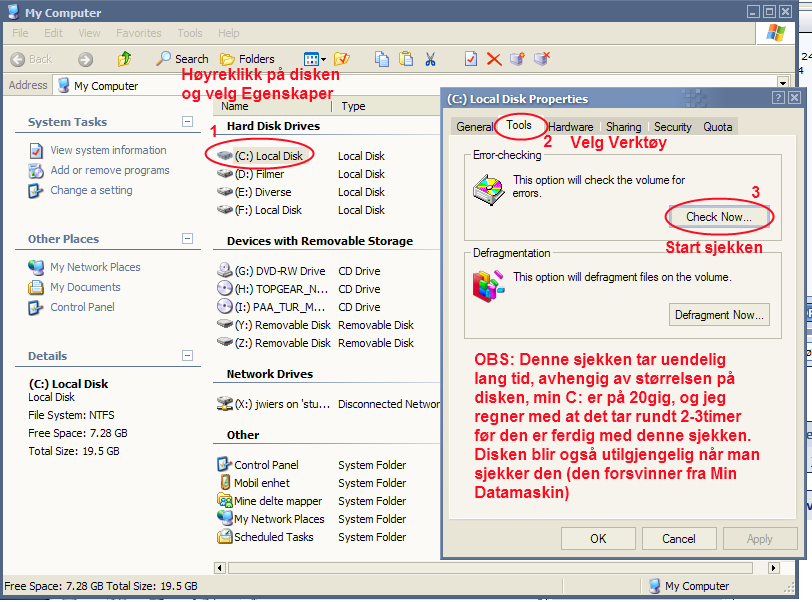Select the (G:) DVD-RW Drive

coord(271,271)
